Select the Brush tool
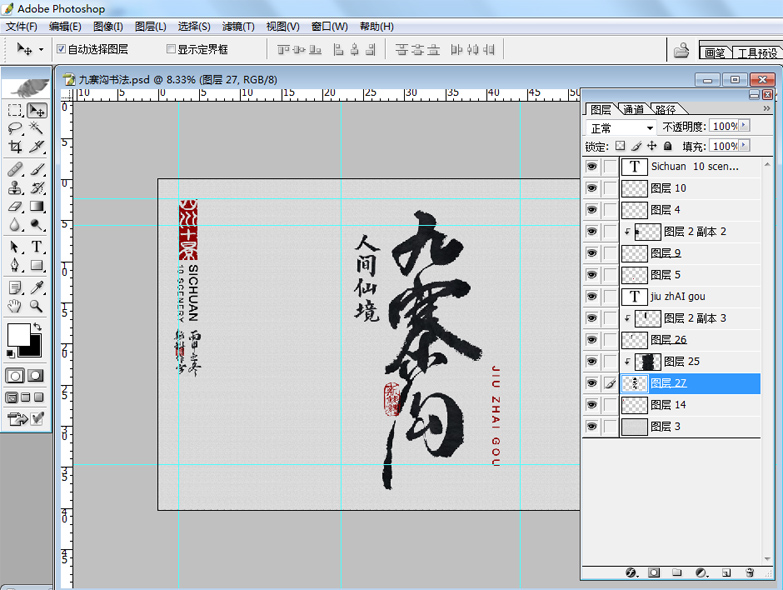Screen dimensions: 783x590 coord(36,170)
